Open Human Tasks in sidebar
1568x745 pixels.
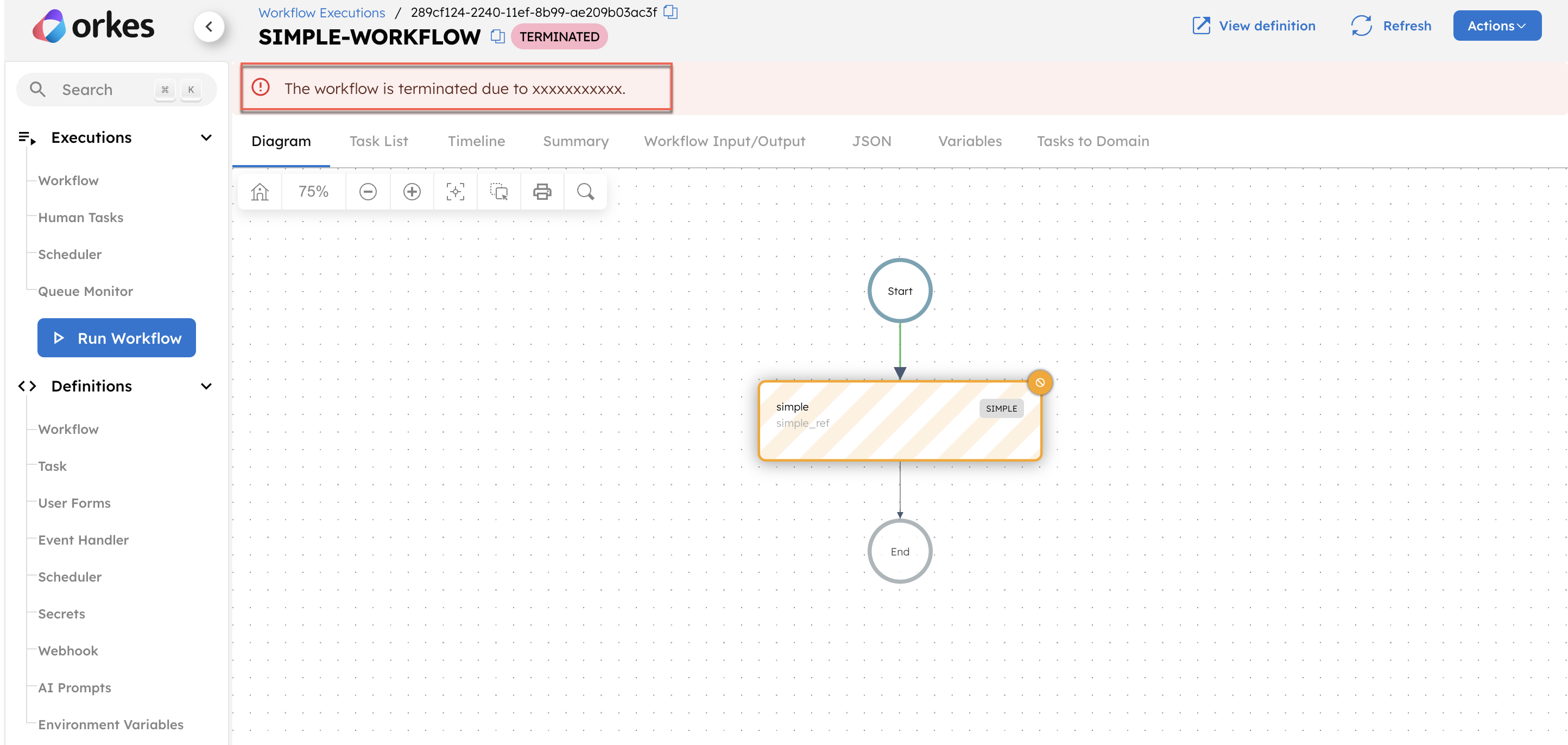pyautogui.click(x=80, y=217)
